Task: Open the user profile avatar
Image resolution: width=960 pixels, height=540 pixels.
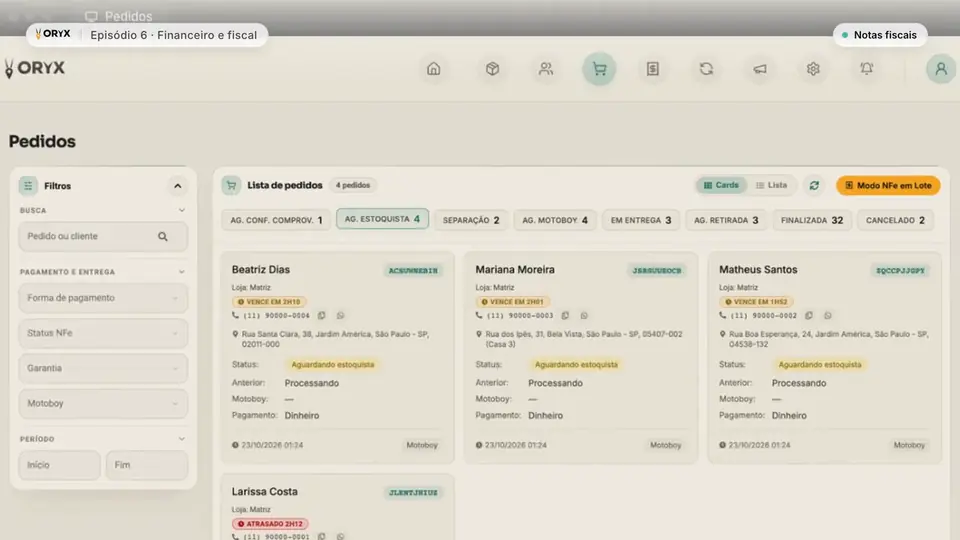Action: (940, 69)
